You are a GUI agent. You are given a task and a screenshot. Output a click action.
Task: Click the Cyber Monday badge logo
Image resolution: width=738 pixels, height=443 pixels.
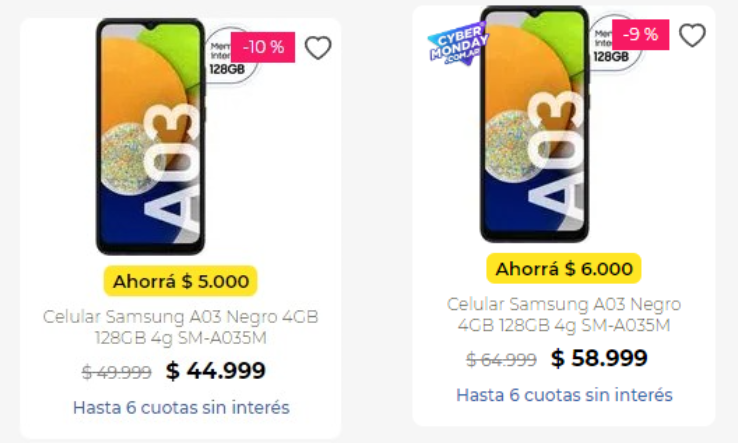457,43
